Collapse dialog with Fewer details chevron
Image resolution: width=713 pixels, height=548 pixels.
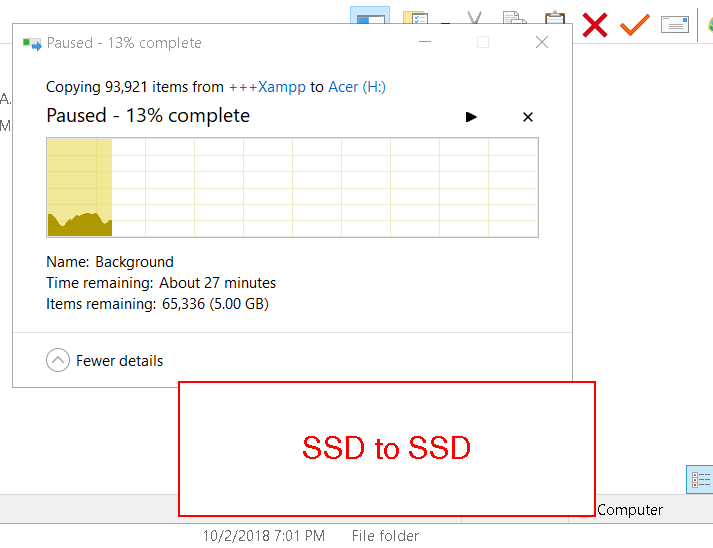[58, 360]
